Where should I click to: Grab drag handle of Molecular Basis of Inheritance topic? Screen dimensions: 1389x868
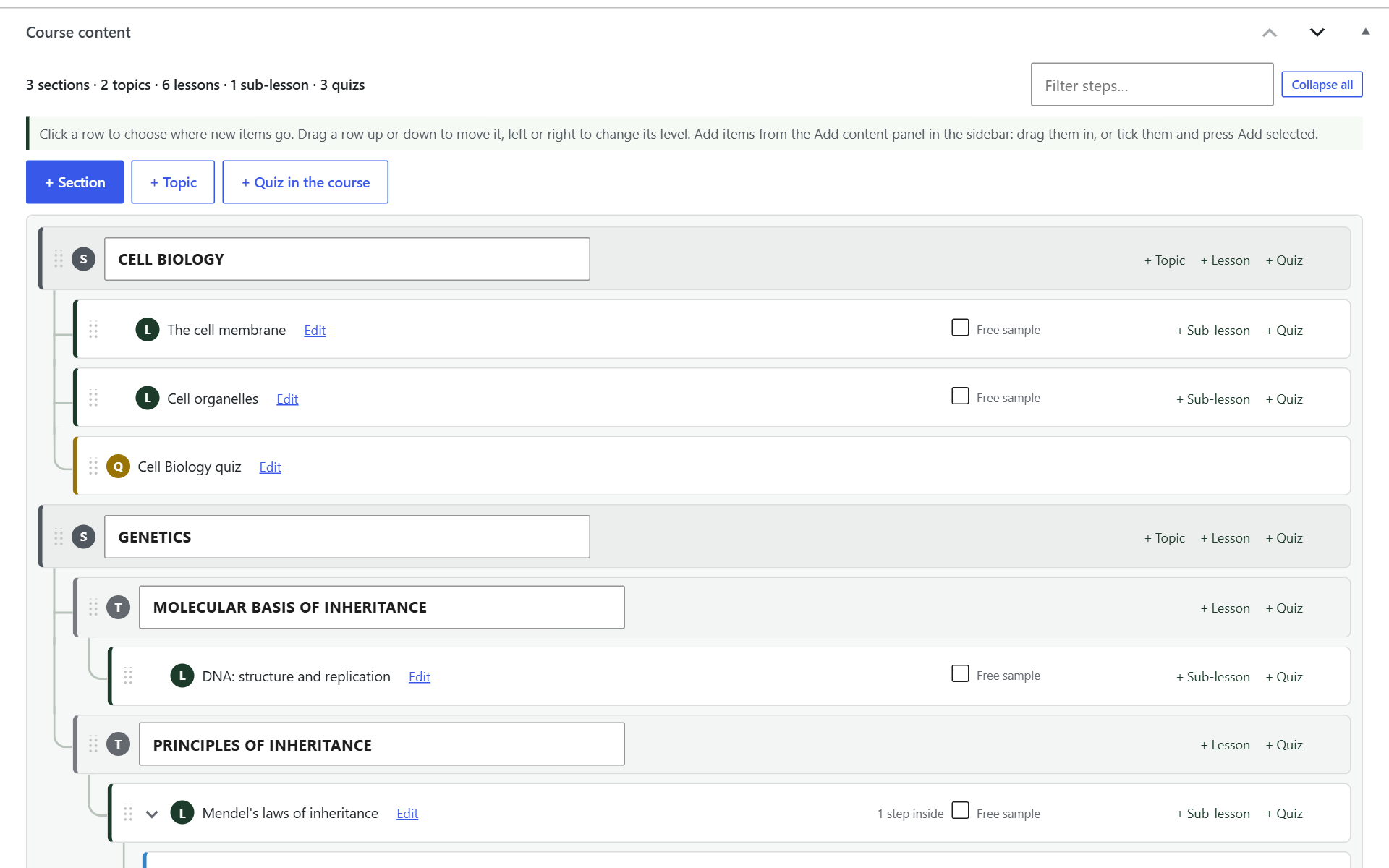point(93,608)
